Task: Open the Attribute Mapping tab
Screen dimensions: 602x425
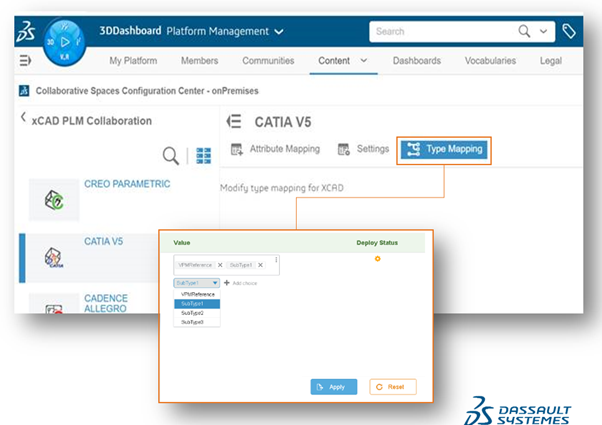Action: [275, 149]
